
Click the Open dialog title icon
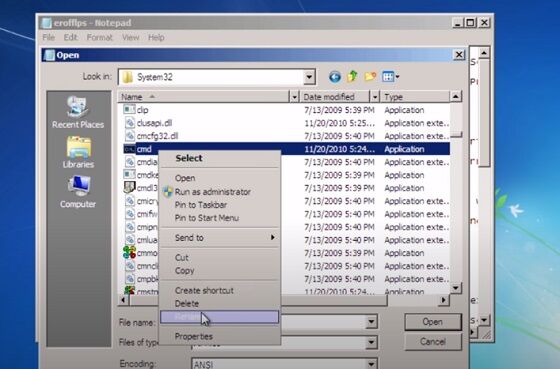pyautogui.click(x=50, y=55)
